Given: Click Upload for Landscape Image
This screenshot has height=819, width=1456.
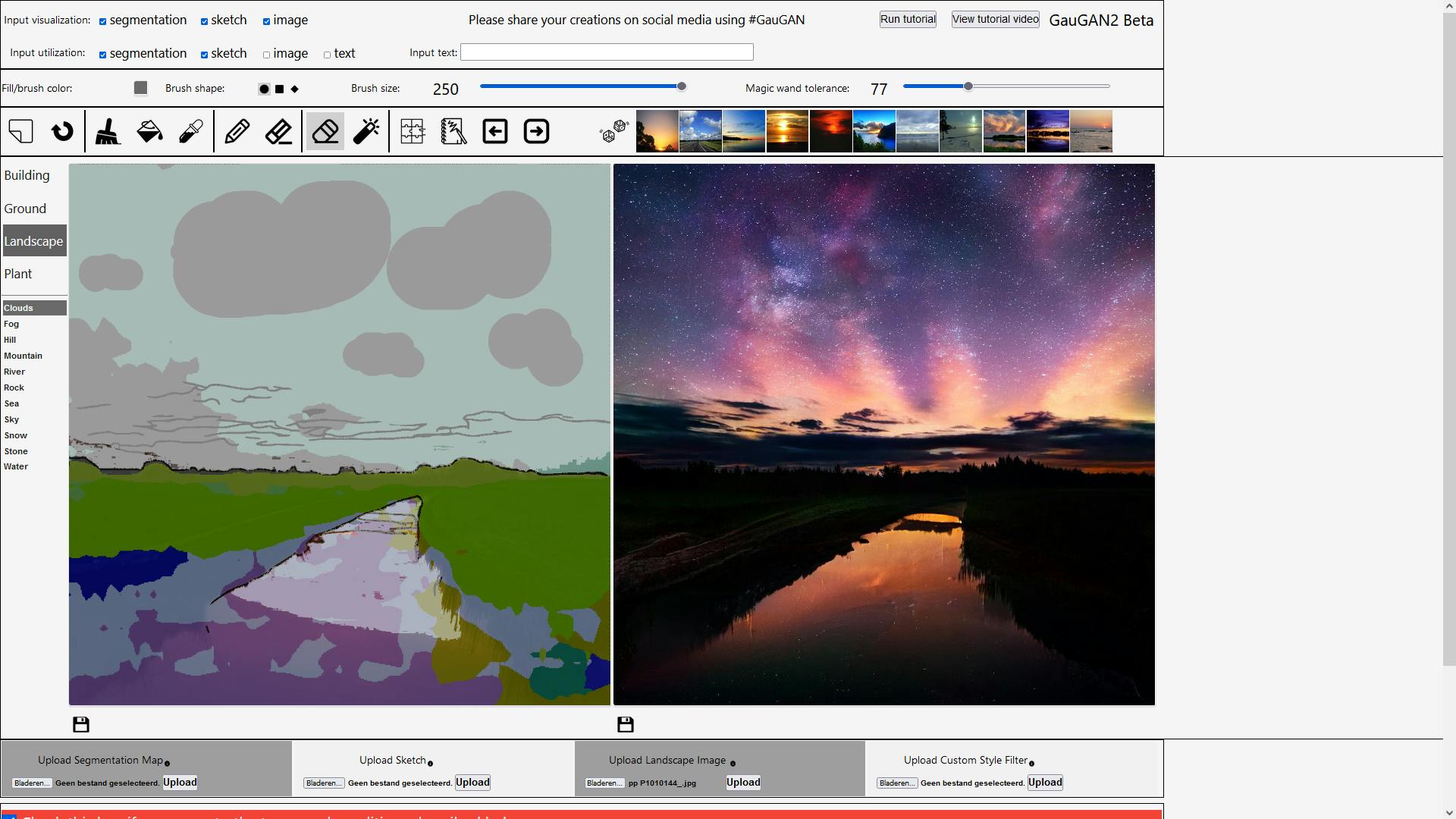Looking at the screenshot, I should pyautogui.click(x=742, y=783).
